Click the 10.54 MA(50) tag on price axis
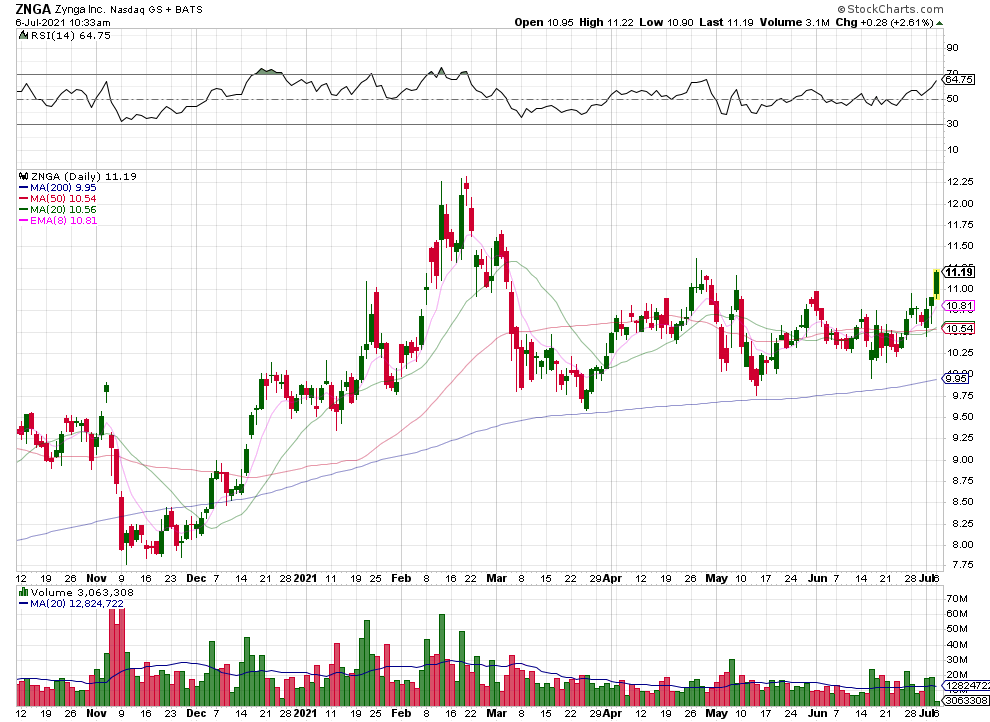 (959, 328)
